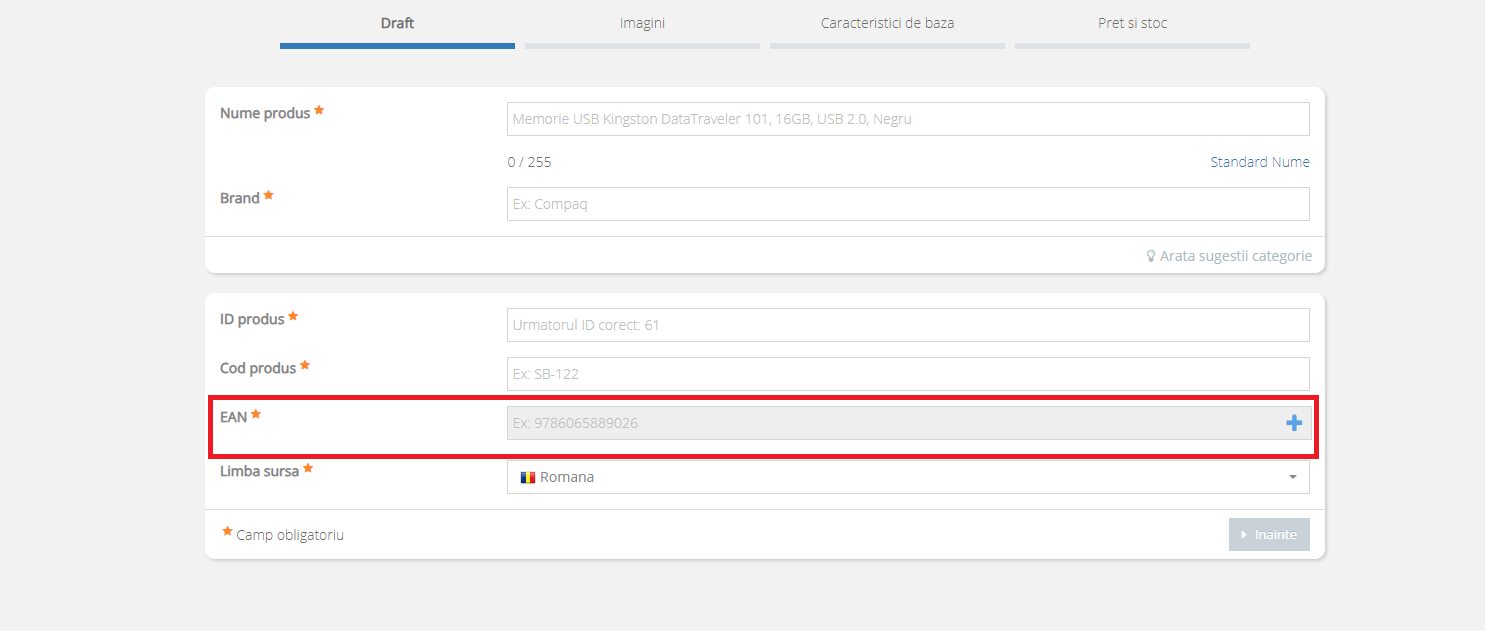Open the Imagini tab
Image resolution: width=1485 pixels, height=631 pixels.
click(642, 23)
